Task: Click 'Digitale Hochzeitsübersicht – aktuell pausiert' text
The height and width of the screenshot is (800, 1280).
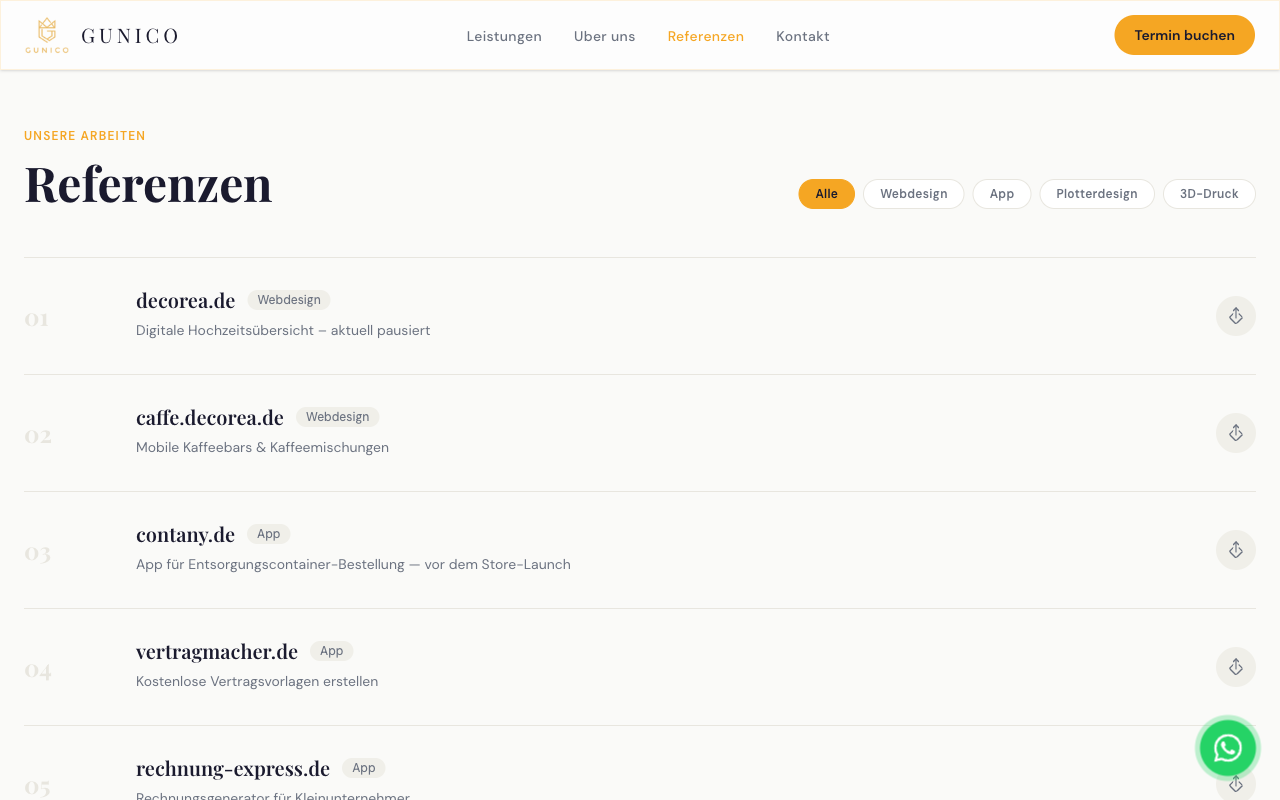Action: (x=283, y=330)
